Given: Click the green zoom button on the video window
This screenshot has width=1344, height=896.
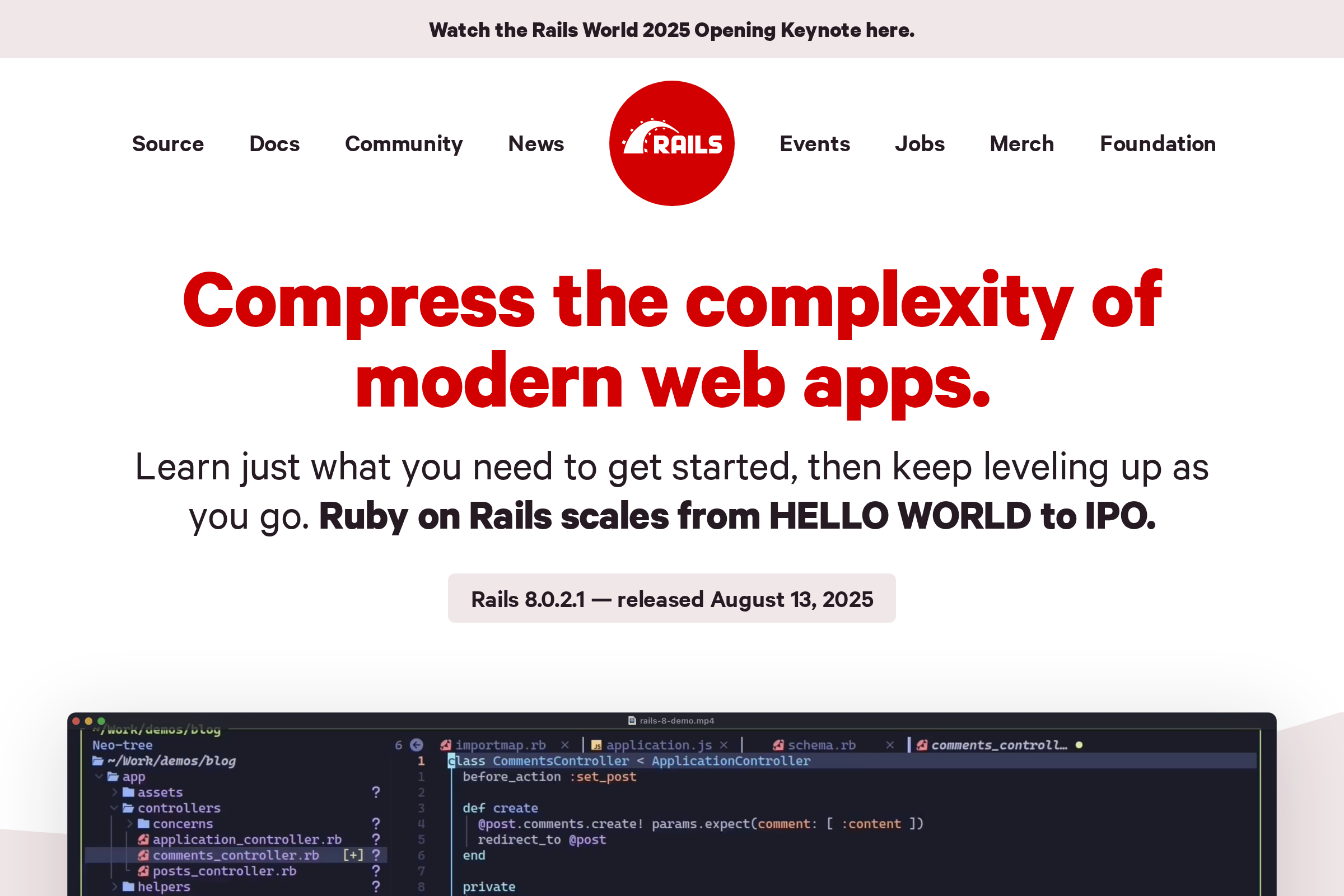Looking at the screenshot, I should 101,721.
